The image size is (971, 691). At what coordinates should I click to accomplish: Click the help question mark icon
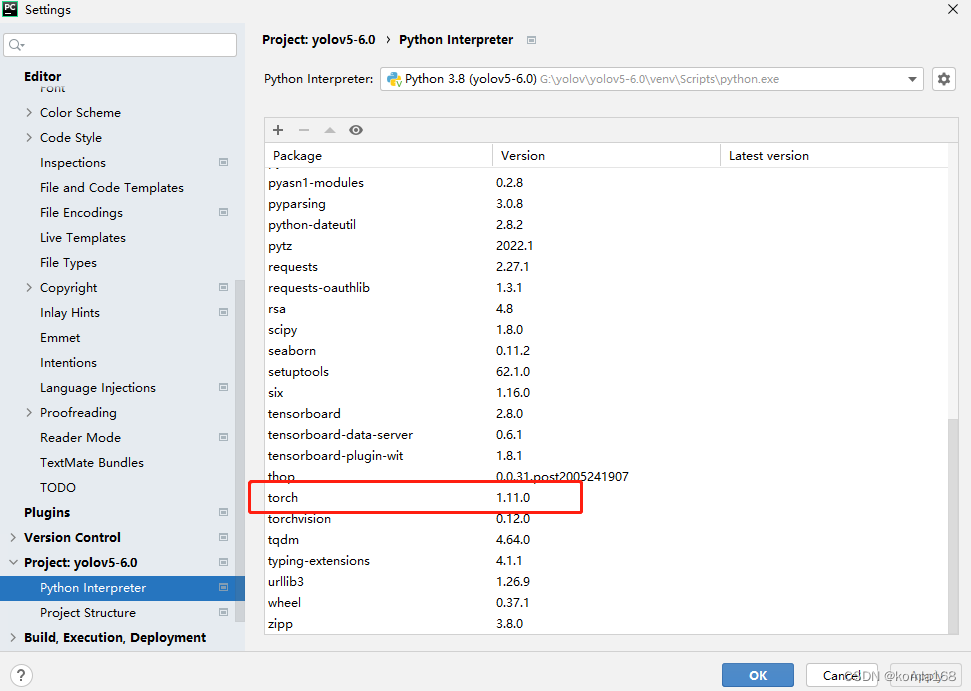point(21,675)
